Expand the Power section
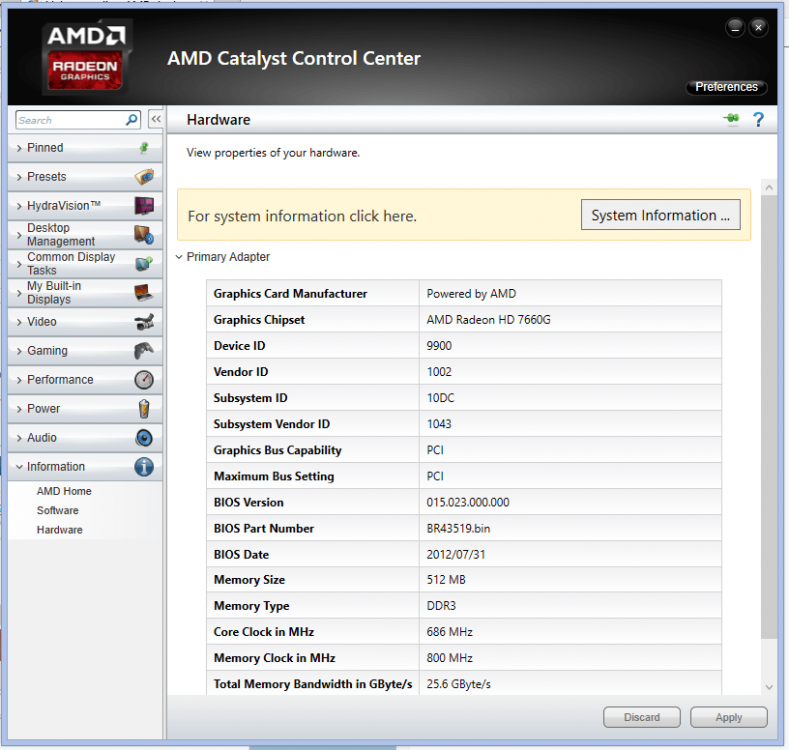The height and width of the screenshot is (750, 789). coord(85,409)
